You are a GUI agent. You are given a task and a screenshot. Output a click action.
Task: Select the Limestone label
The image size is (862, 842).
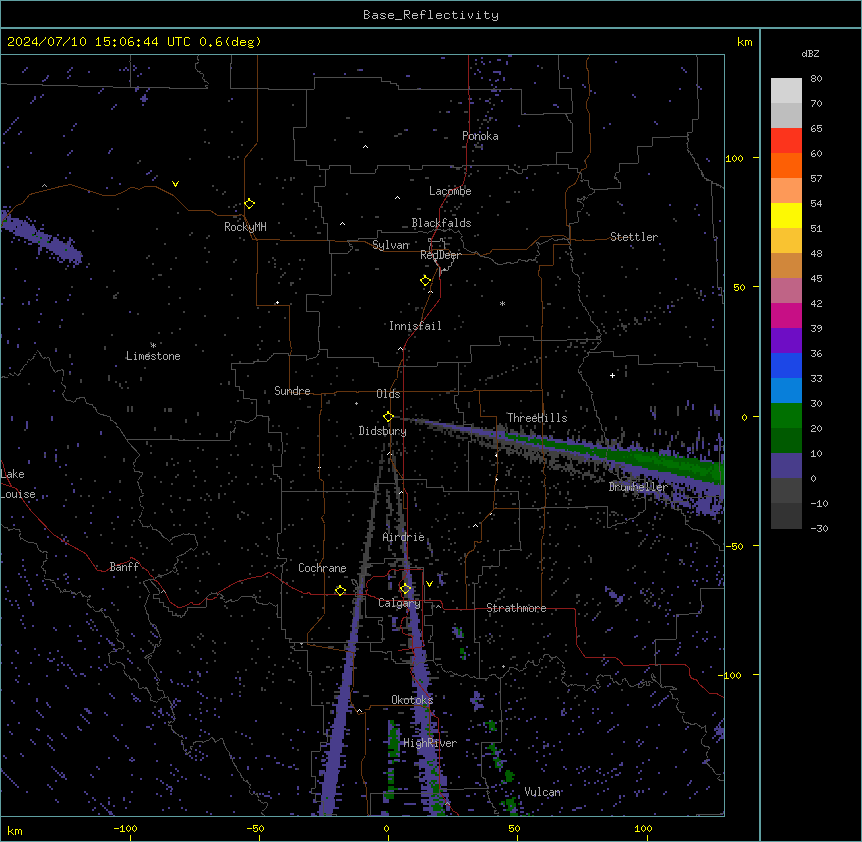[x=153, y=356]
